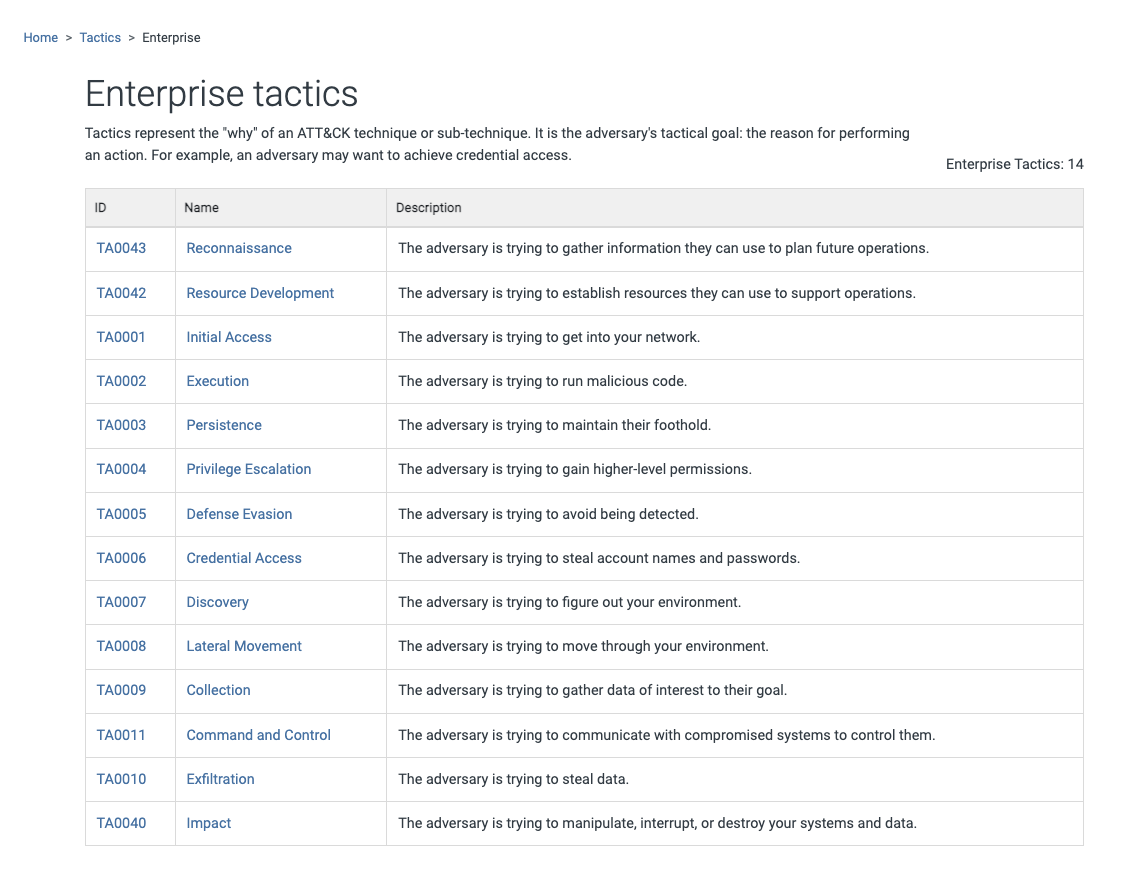The height and width of the screenshot is (869, 1134).
Task: Open the TA0043 tactic ID link
Action: click(x=121, y=248)
